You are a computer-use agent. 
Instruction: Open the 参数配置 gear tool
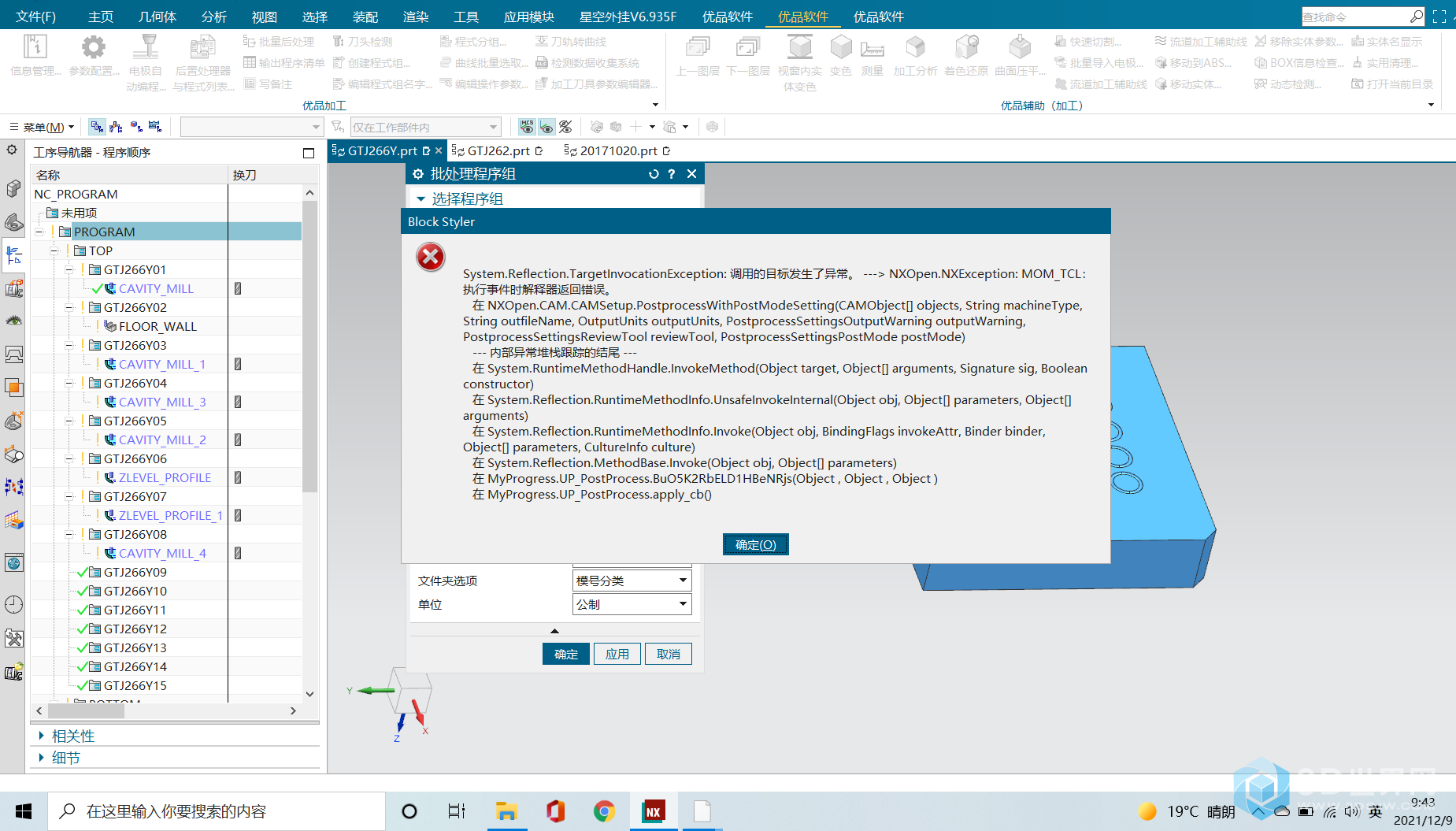(x=94, y=56)
